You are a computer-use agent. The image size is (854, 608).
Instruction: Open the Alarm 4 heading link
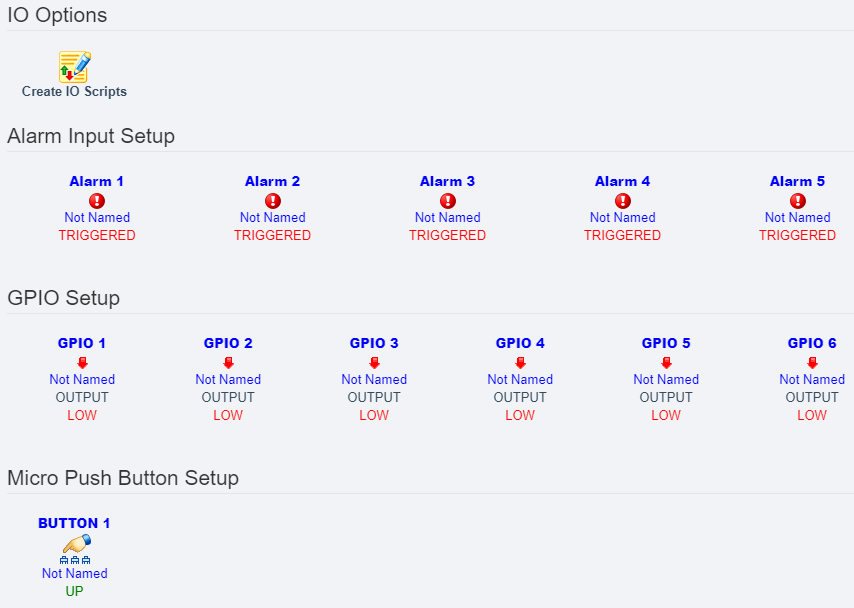[x=622, y=181]
